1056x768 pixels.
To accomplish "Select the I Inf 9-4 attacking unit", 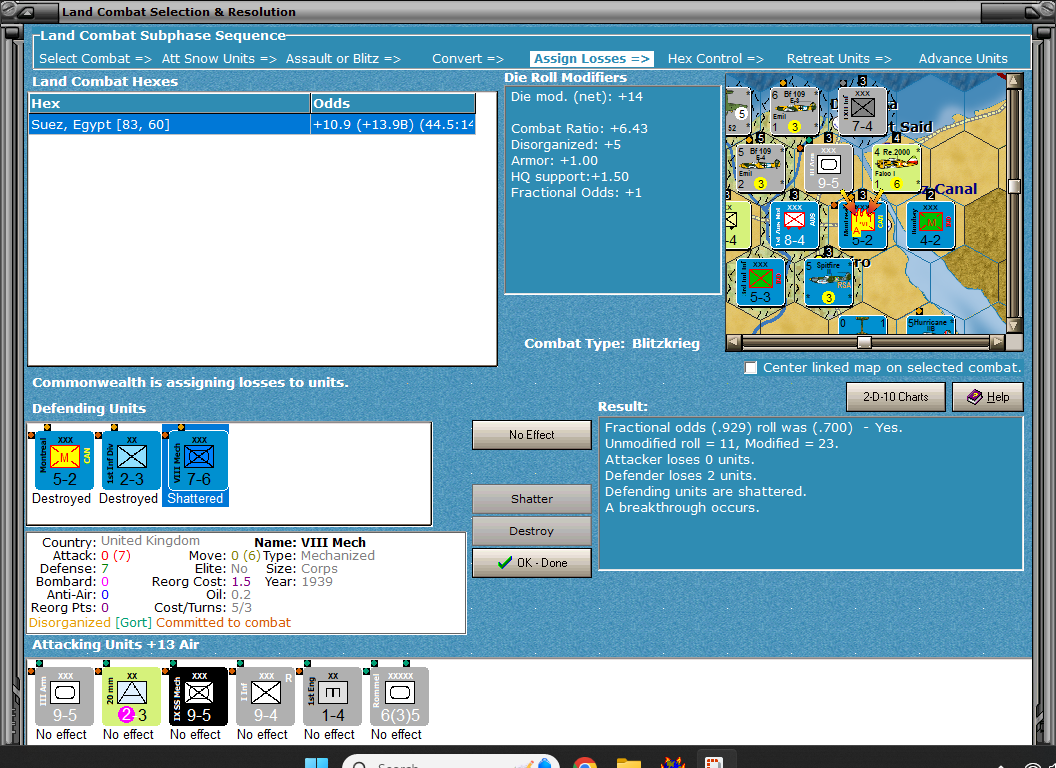I will [265, 697].
